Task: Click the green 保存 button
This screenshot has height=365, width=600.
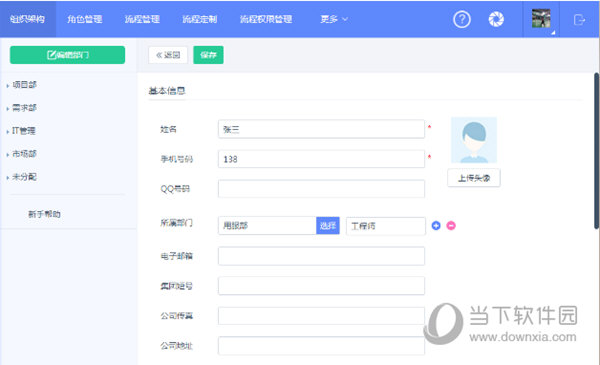Action: coord(208,55)
